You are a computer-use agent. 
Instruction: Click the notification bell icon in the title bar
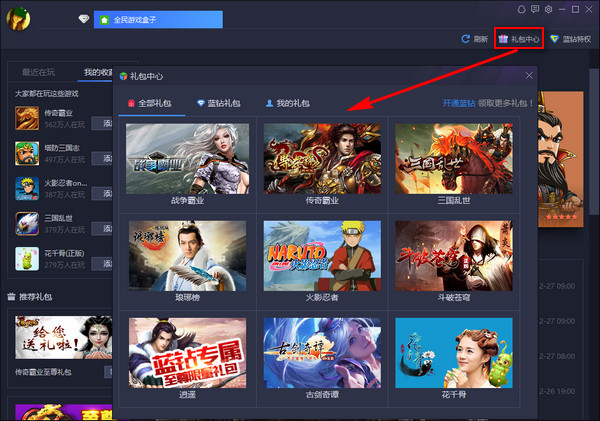[521, 9]
